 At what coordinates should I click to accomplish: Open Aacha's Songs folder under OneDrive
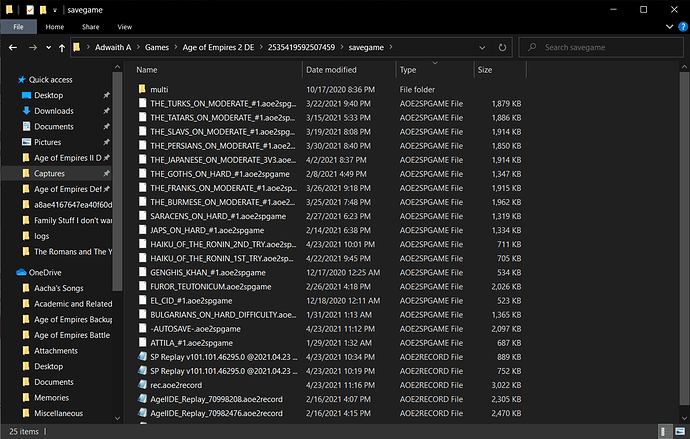(x=59, y=288)
